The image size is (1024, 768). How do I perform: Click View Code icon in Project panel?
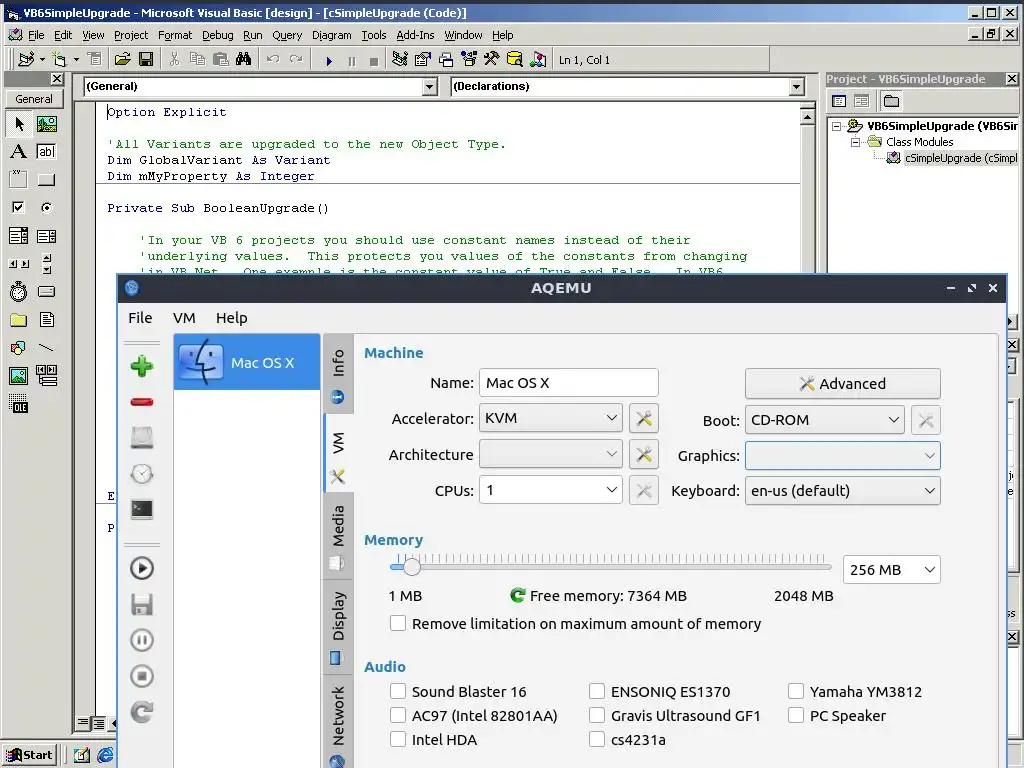click(839, 101)
